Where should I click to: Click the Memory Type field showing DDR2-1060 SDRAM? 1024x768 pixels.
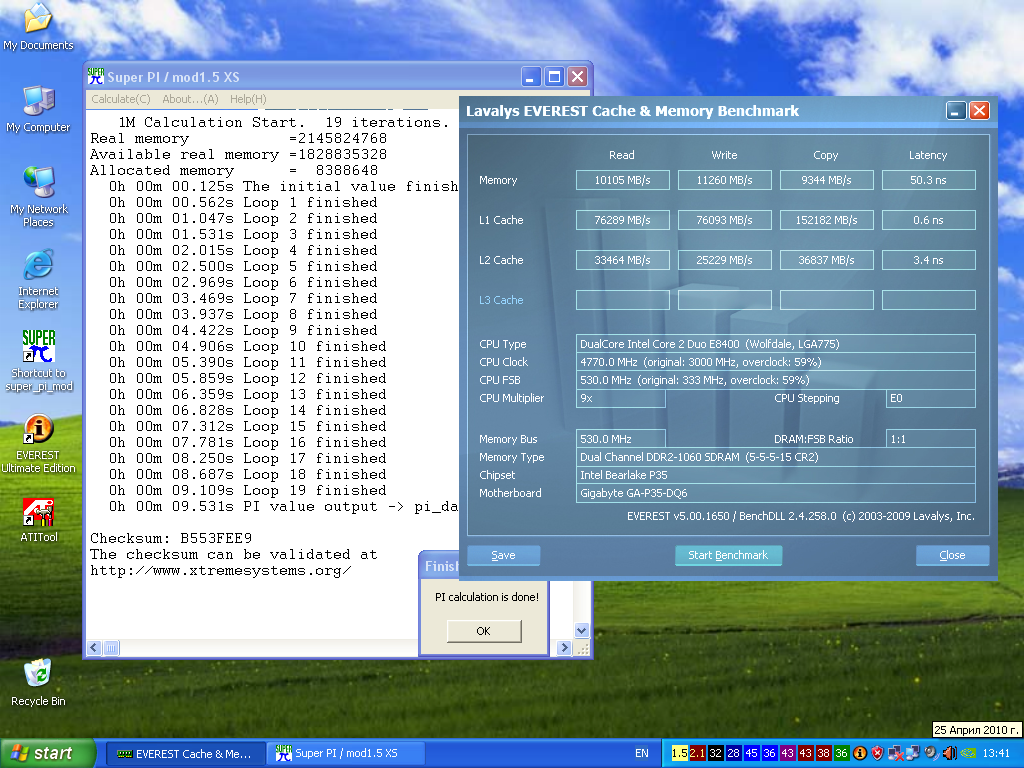pyautogui.click(x=775, y=457)
